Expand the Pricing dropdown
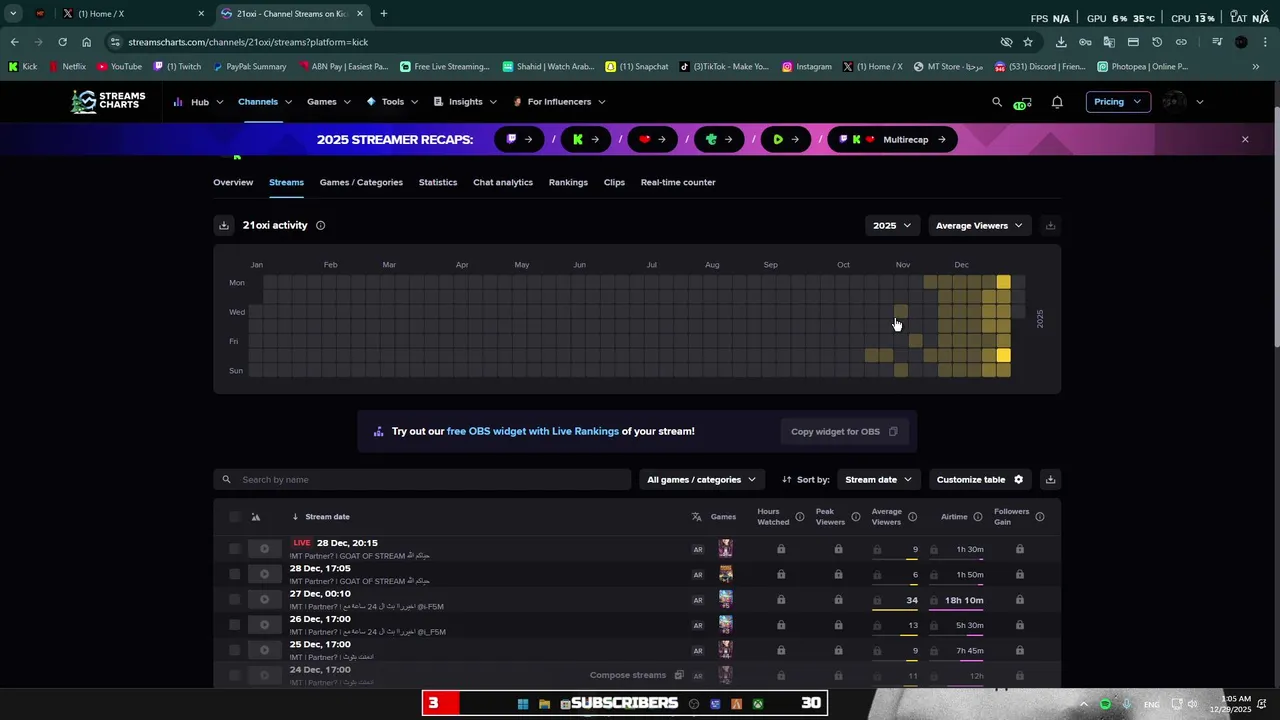Image resolution: width=1280 pixels, height=720 pixels. [x=1117, y=102]
